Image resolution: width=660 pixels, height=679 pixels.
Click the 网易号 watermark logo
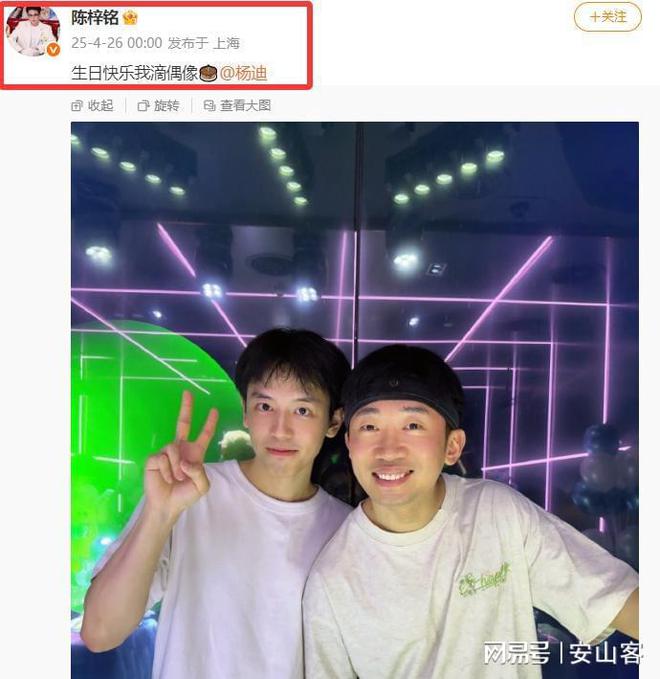tap(516, 653)
